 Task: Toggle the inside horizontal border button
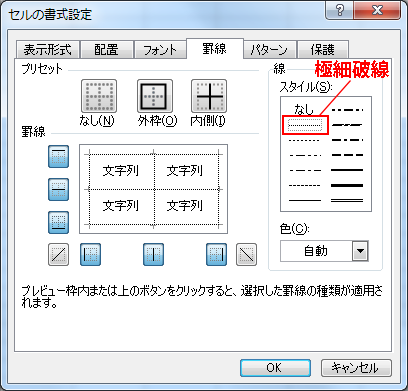coord(58,189)
